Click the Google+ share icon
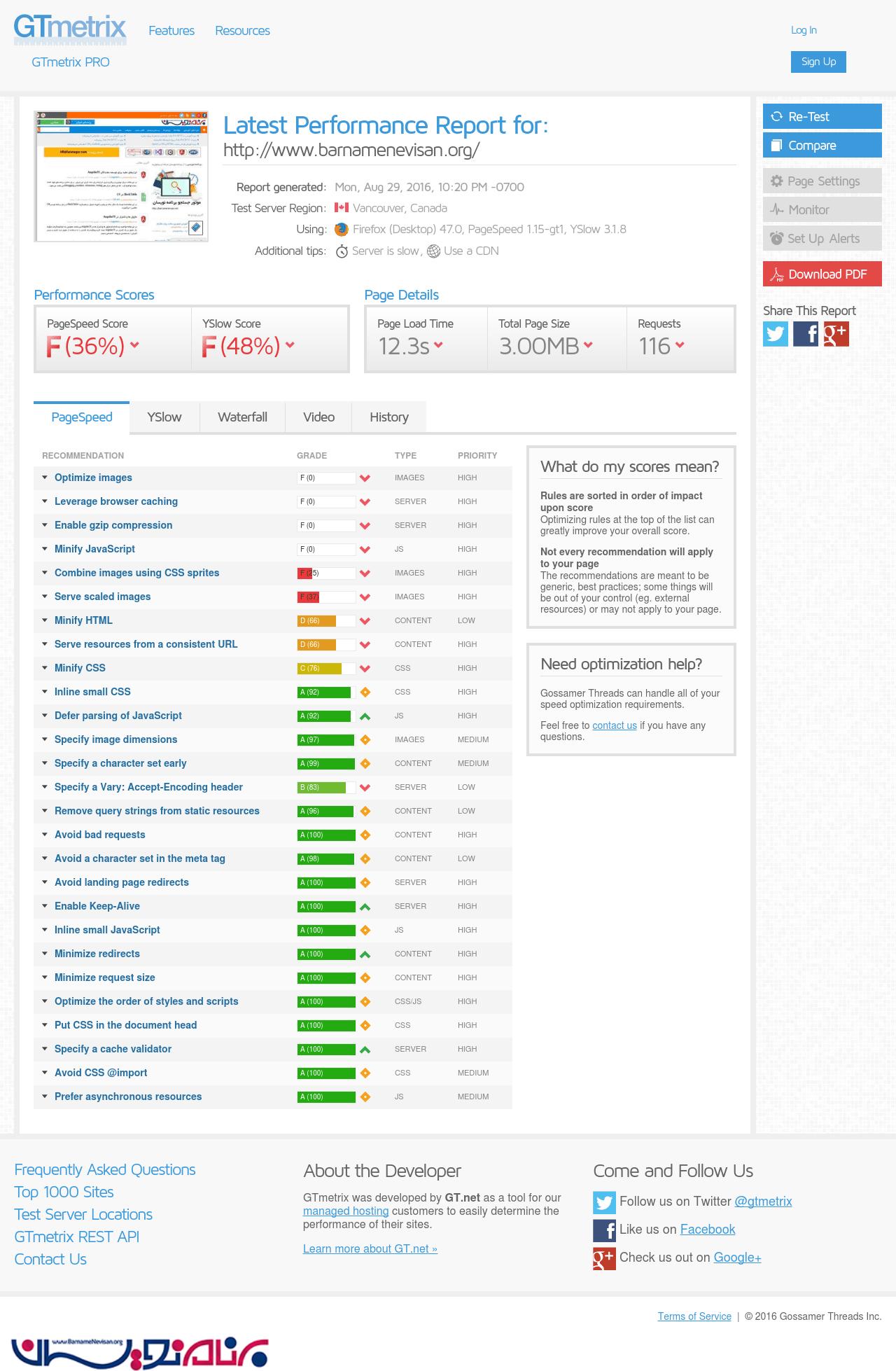This screenshot has height=1371, width=896. 836,334
